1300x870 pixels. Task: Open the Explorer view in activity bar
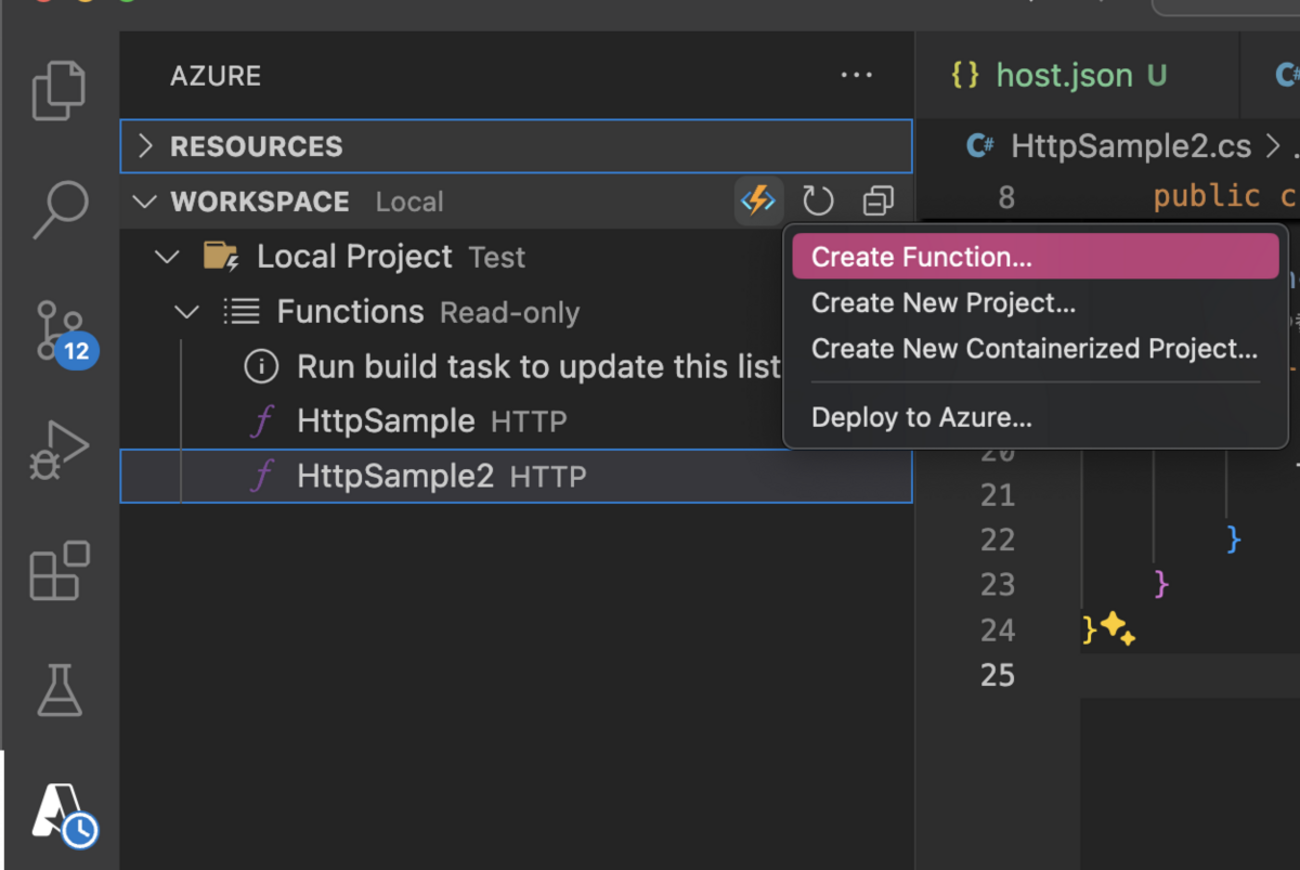(x=59, y=91)
